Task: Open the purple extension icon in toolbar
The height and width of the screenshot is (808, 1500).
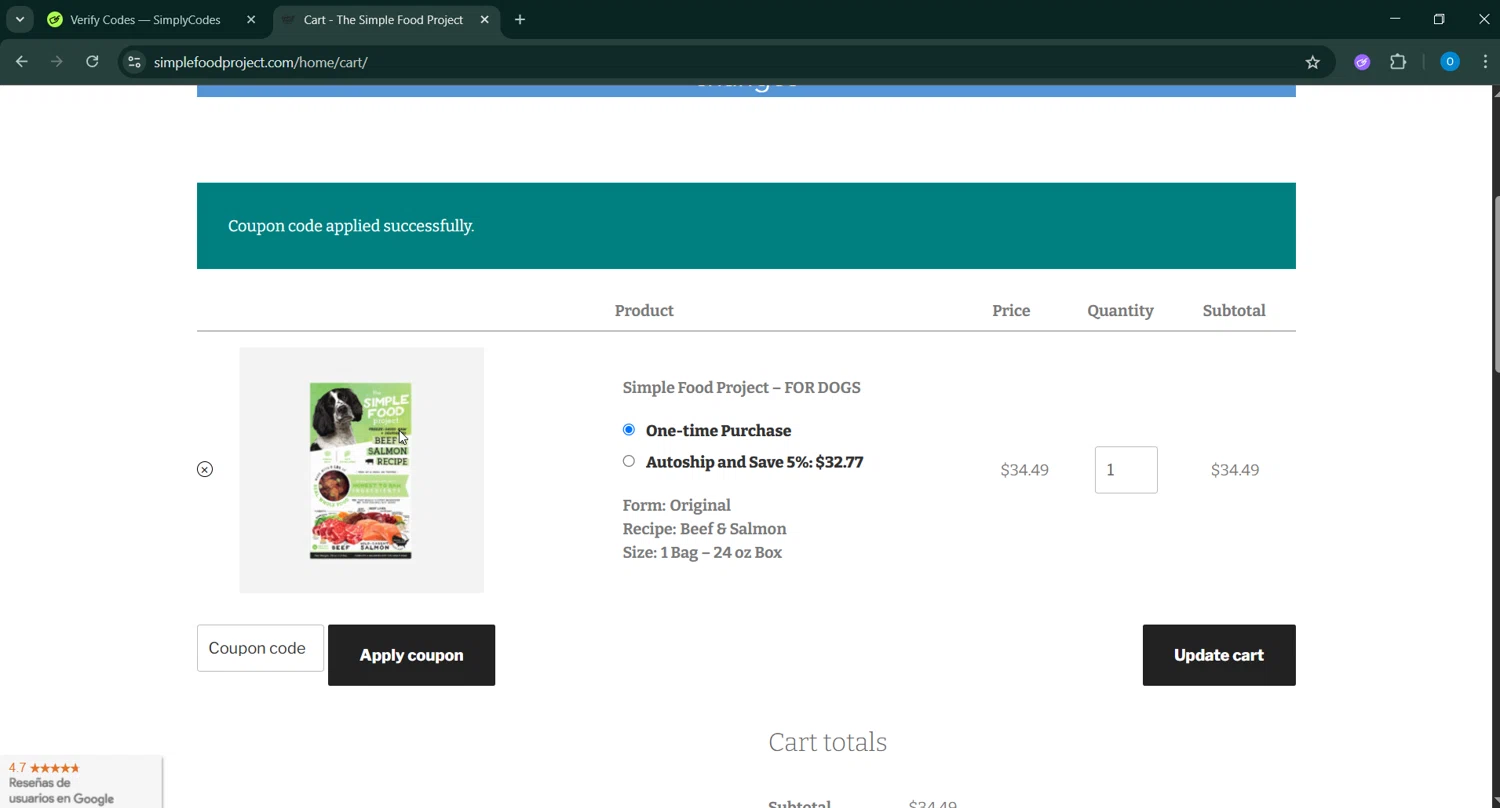Action: [1362, 62]
